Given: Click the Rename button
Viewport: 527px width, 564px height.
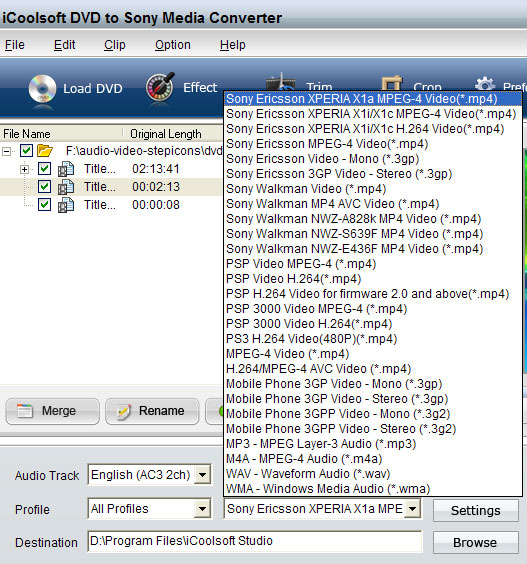Looking at the screenshot, I should [152, 411].
